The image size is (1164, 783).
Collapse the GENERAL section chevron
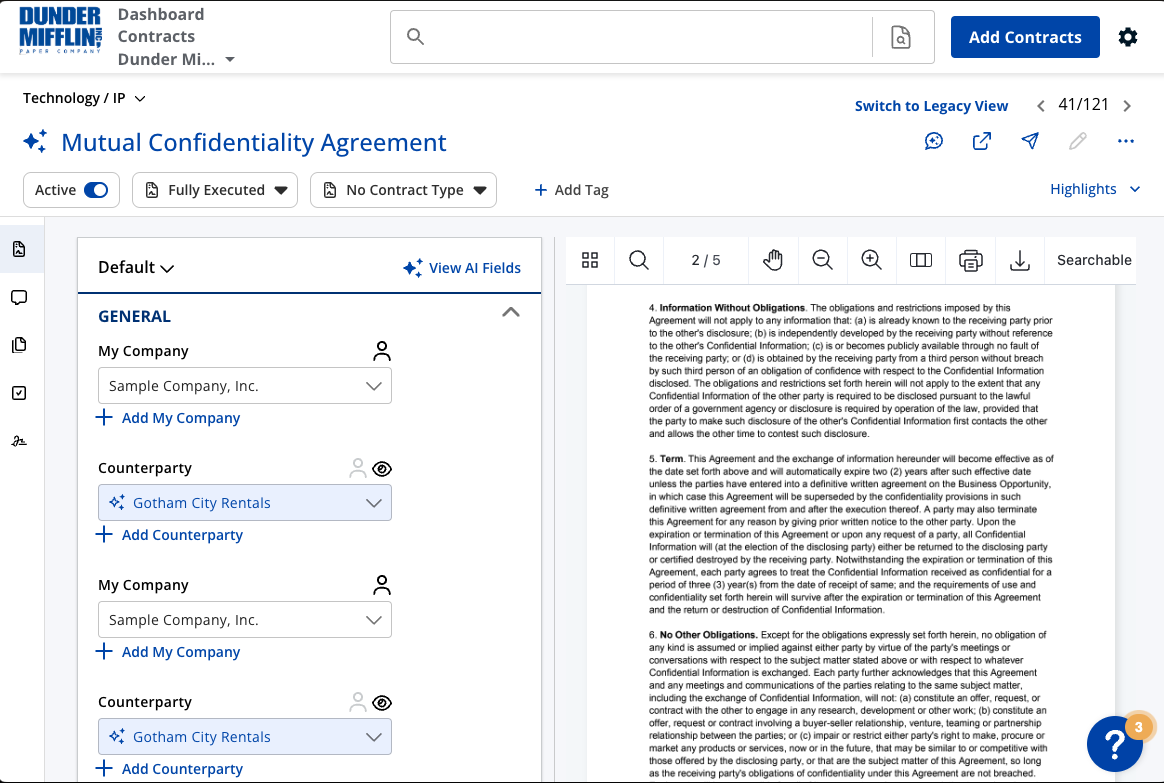tap(511, 312)
